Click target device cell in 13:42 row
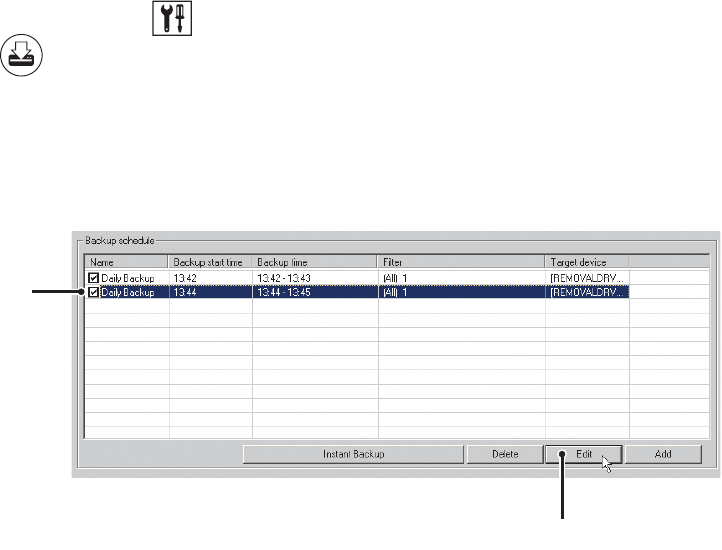Viewport: 722px width, 550px height. [587, 278]
